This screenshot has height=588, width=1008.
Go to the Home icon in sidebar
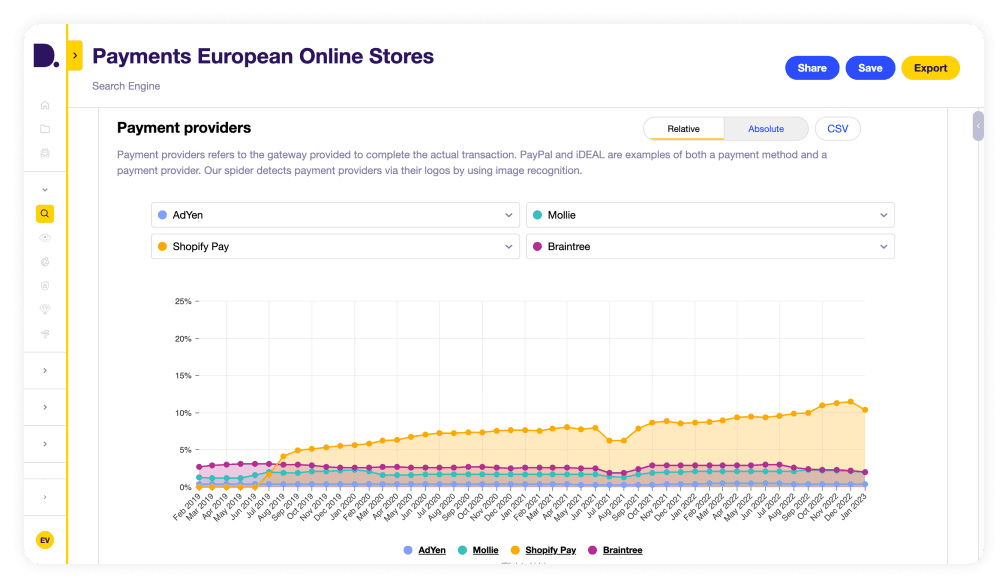coord(45,105)
